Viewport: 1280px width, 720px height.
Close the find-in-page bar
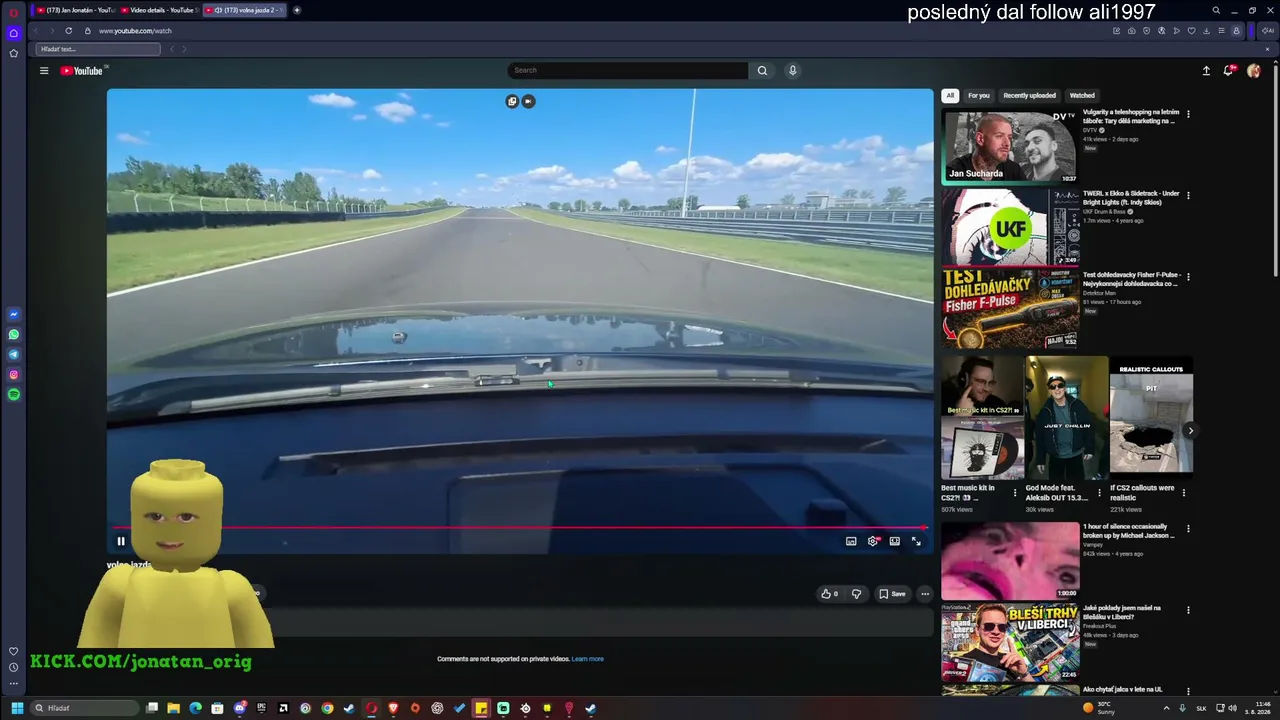(x=1268, y=49)
